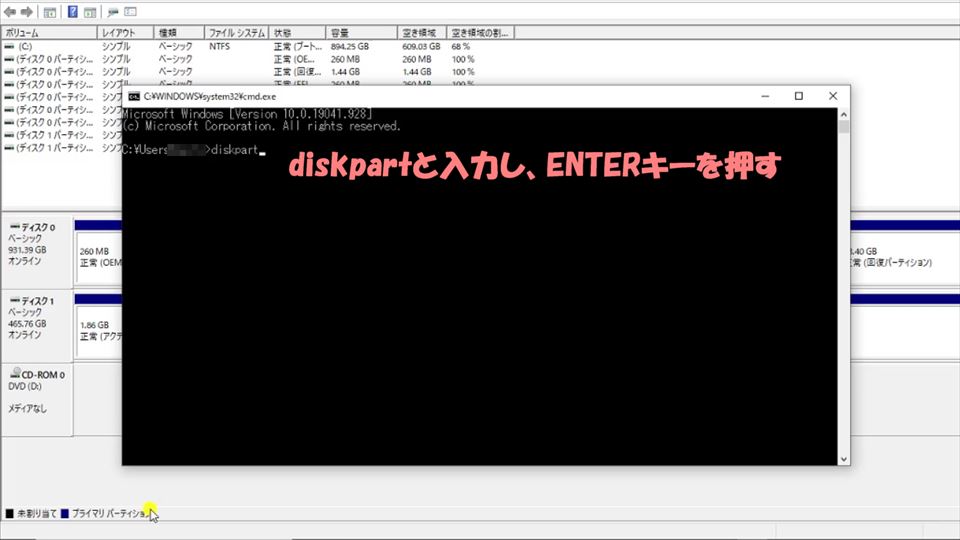Screen dimensions: 960x540
Task: Click the 空き領域 column header
Action: [420, 33]
